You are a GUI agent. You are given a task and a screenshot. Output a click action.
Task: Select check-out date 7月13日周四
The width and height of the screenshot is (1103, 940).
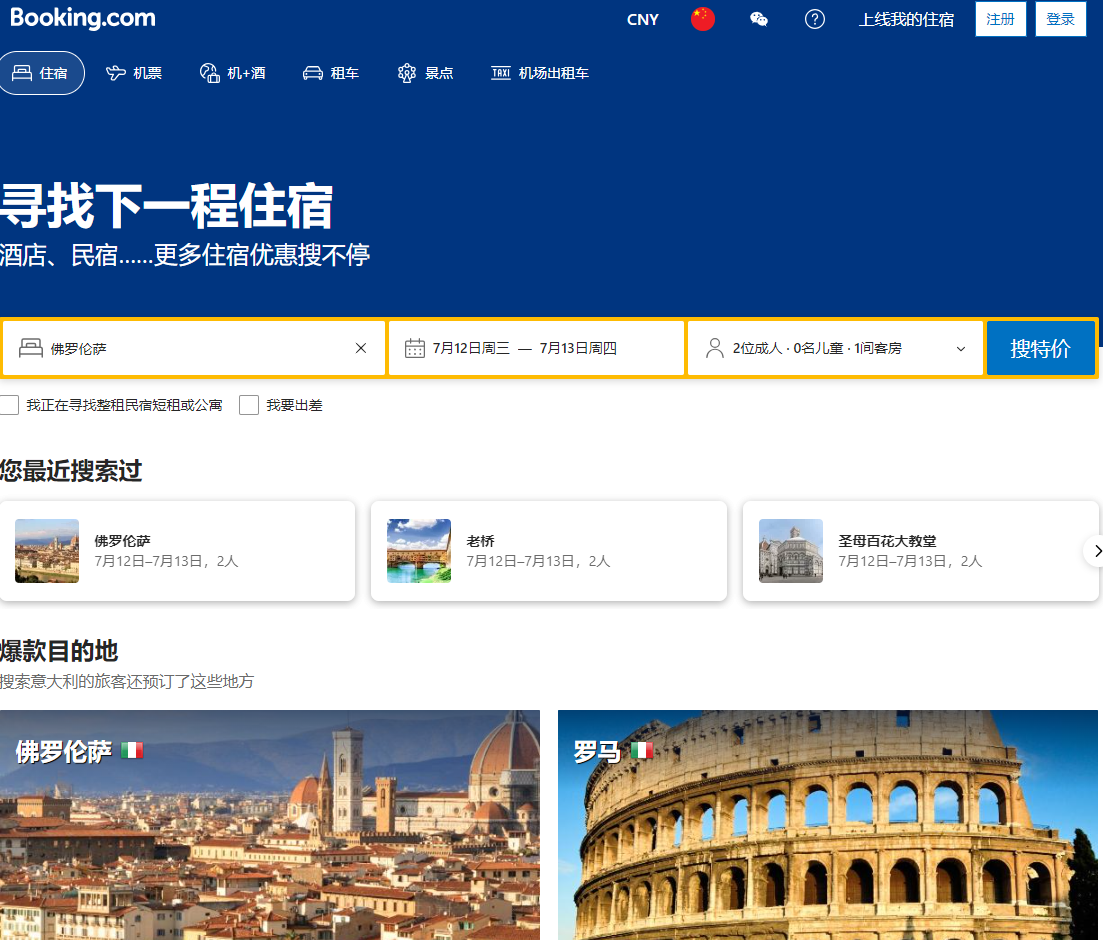578,348
